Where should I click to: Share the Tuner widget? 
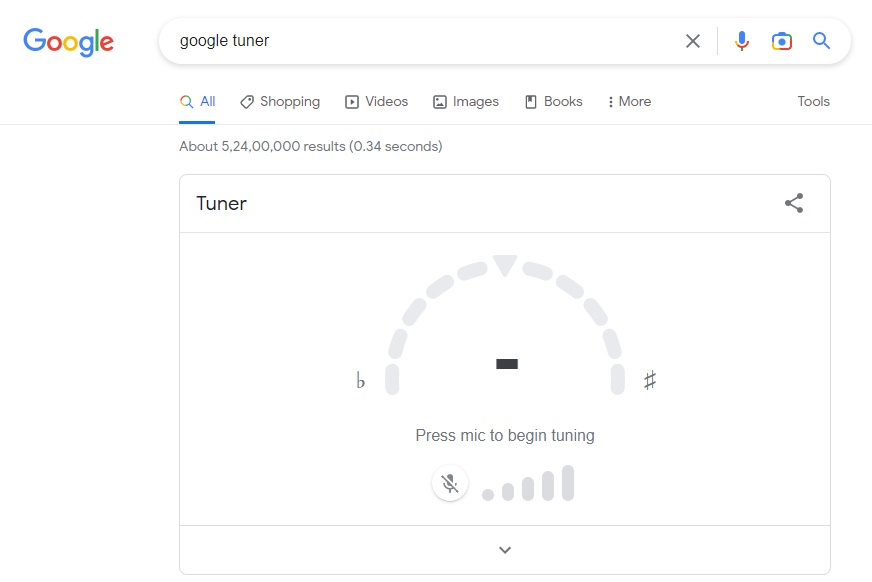click(794, 202)
